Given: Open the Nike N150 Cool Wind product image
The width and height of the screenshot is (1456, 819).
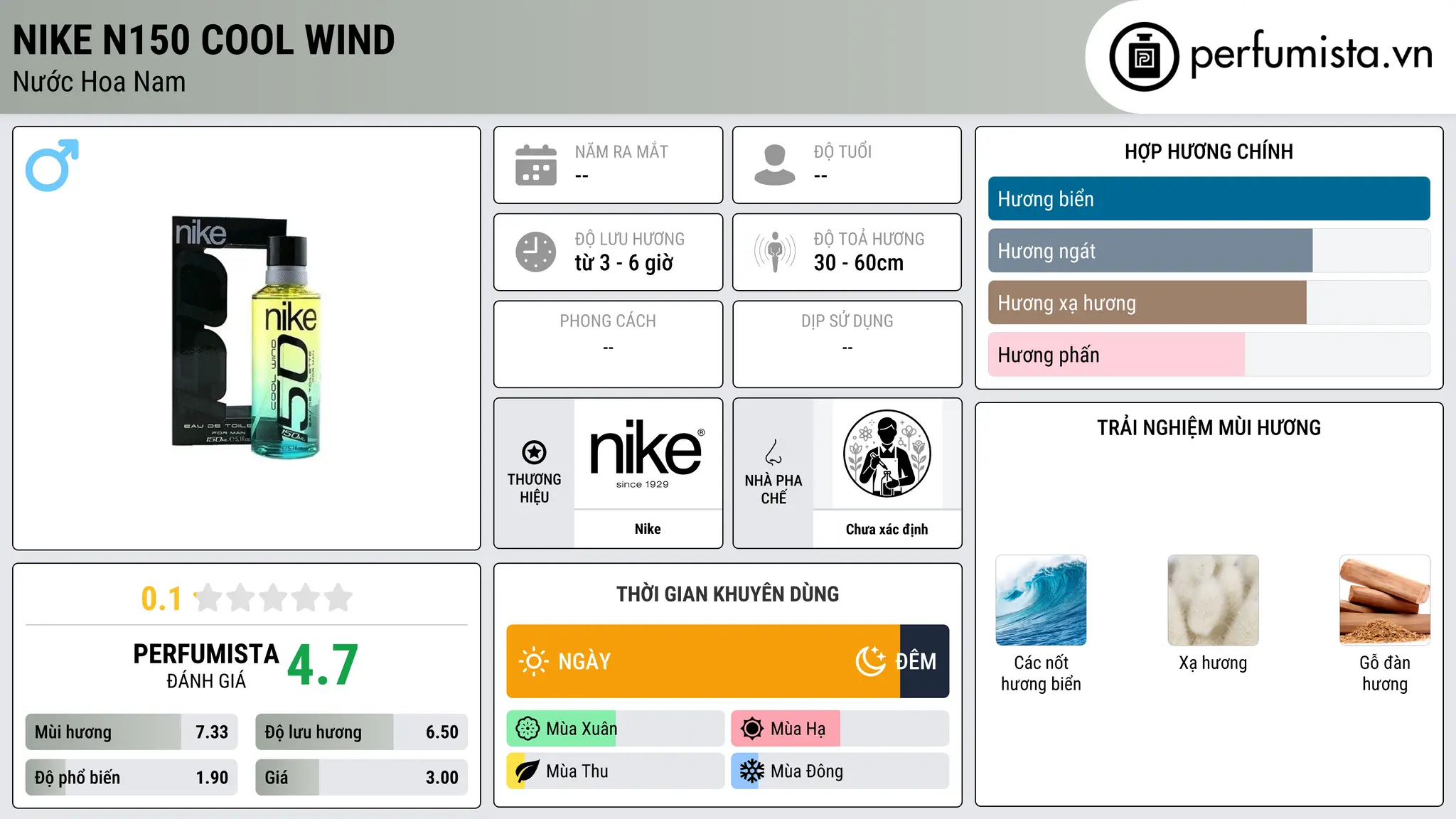Looking at the screenshot, I should point(246,337).
